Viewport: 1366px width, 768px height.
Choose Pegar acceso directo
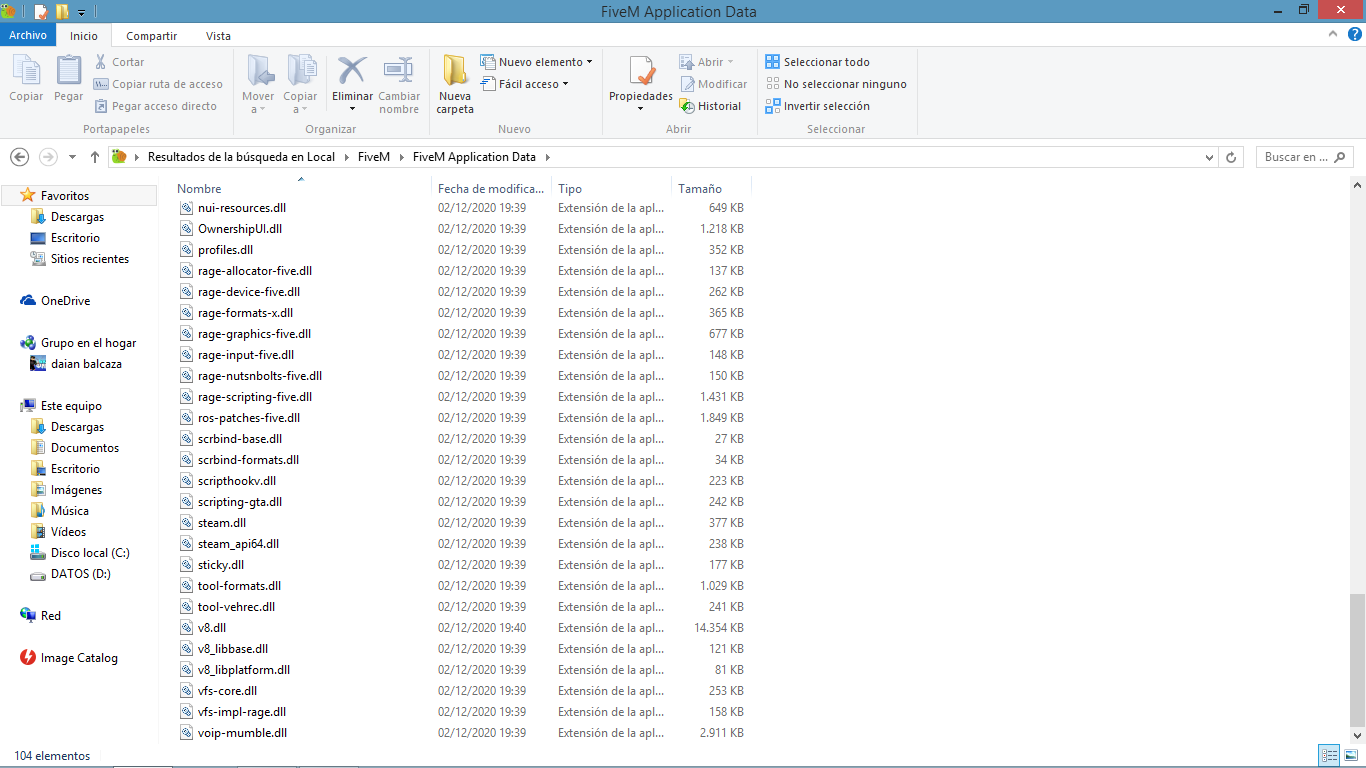pyautogui.click(x=156, y=106)
